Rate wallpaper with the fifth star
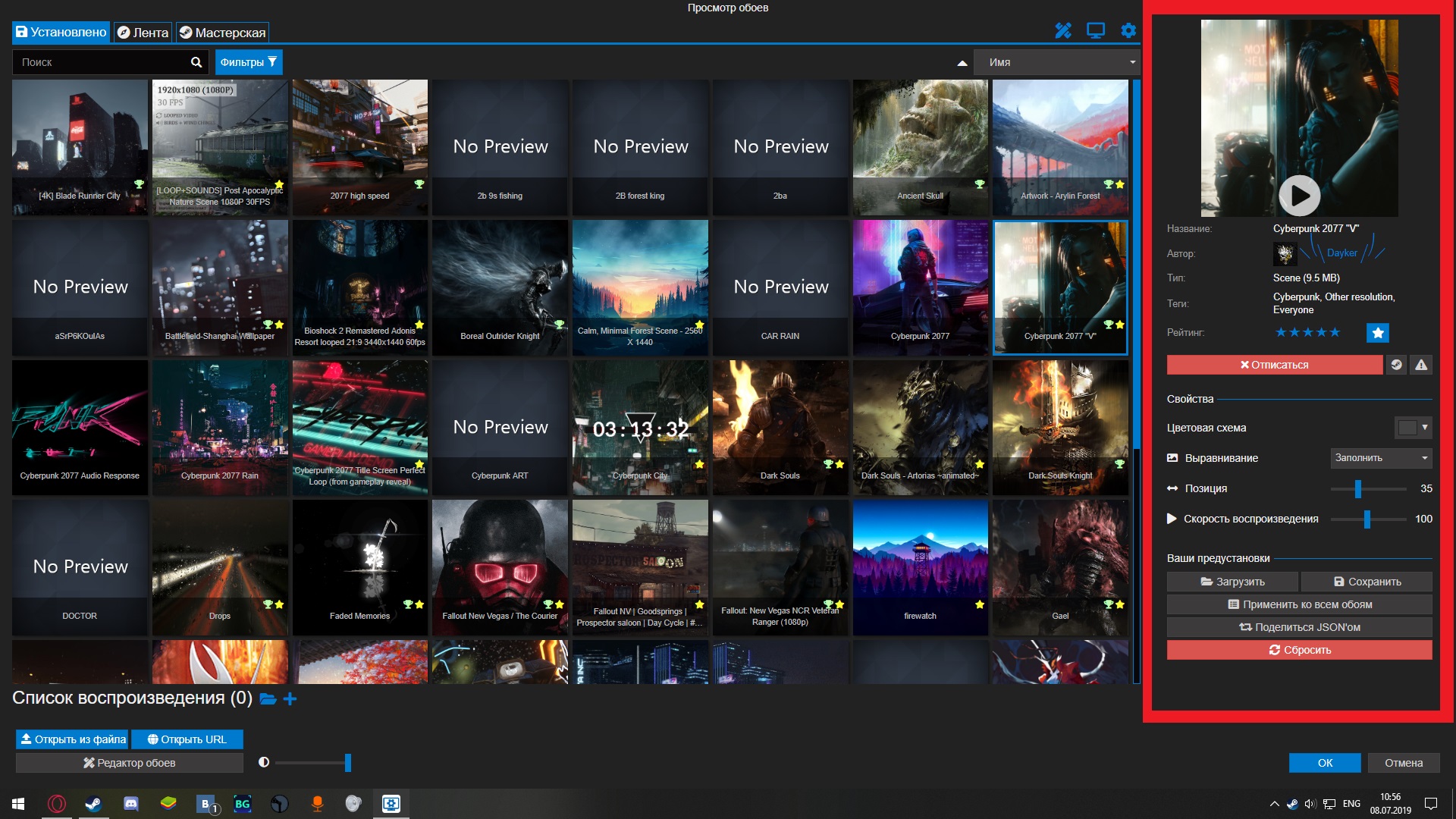The width and height of the screenshot is (1456, 819). click(x=1335, y=332)
